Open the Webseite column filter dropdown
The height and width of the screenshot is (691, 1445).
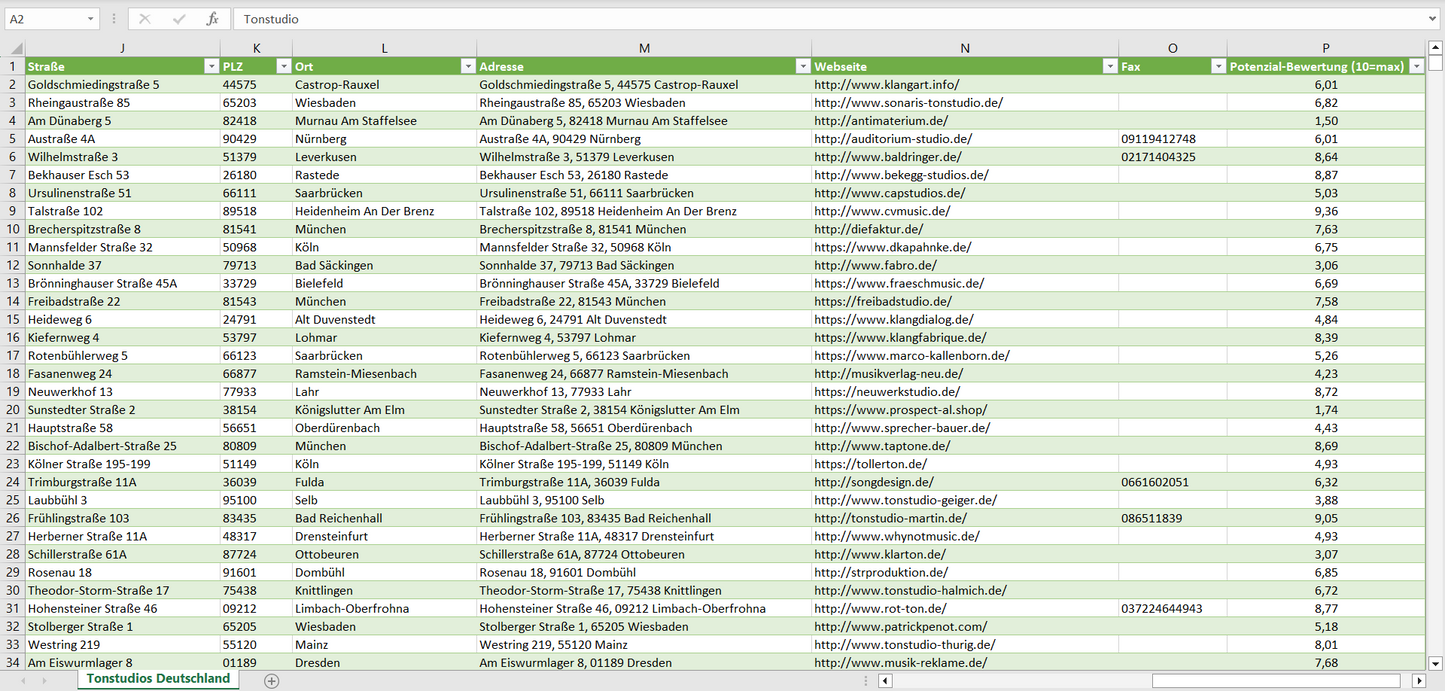(x=1109, y=67)
